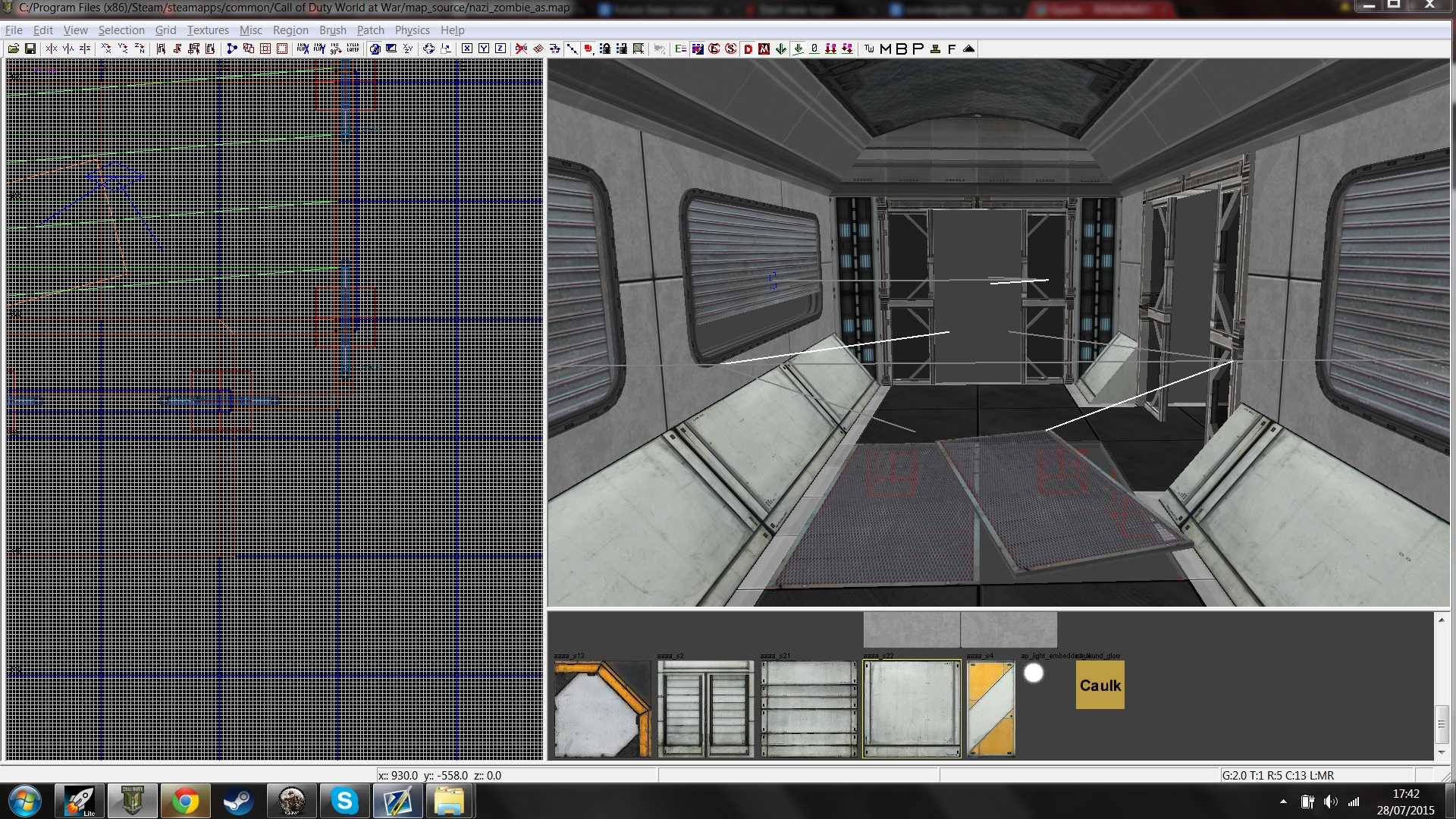Open the Edit menu
This screenshot has width=1456, height=819.
[x=43, y=30]
